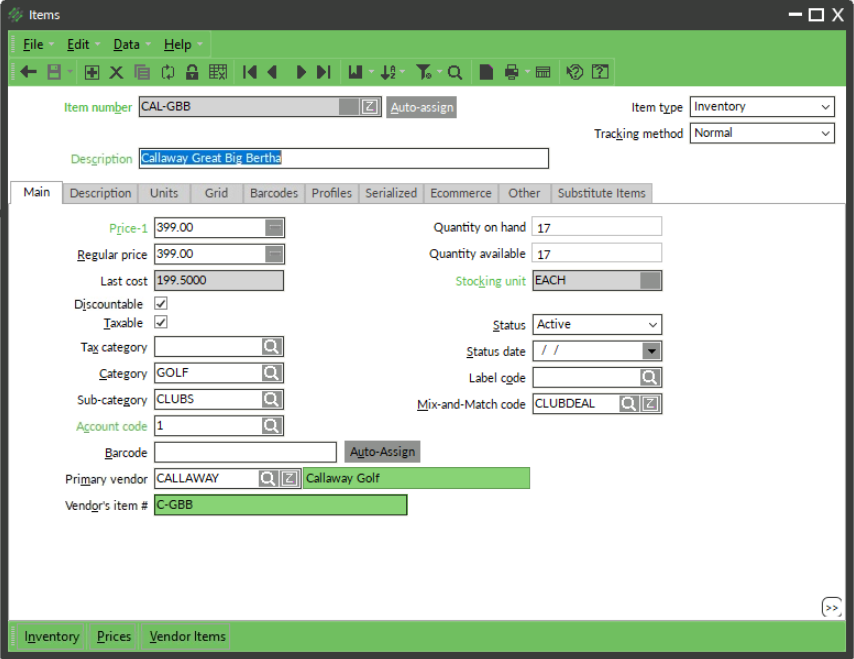This screenshot has height=659, width=854.
Task: Click the table grid view icon
Action: pos(218,72)
